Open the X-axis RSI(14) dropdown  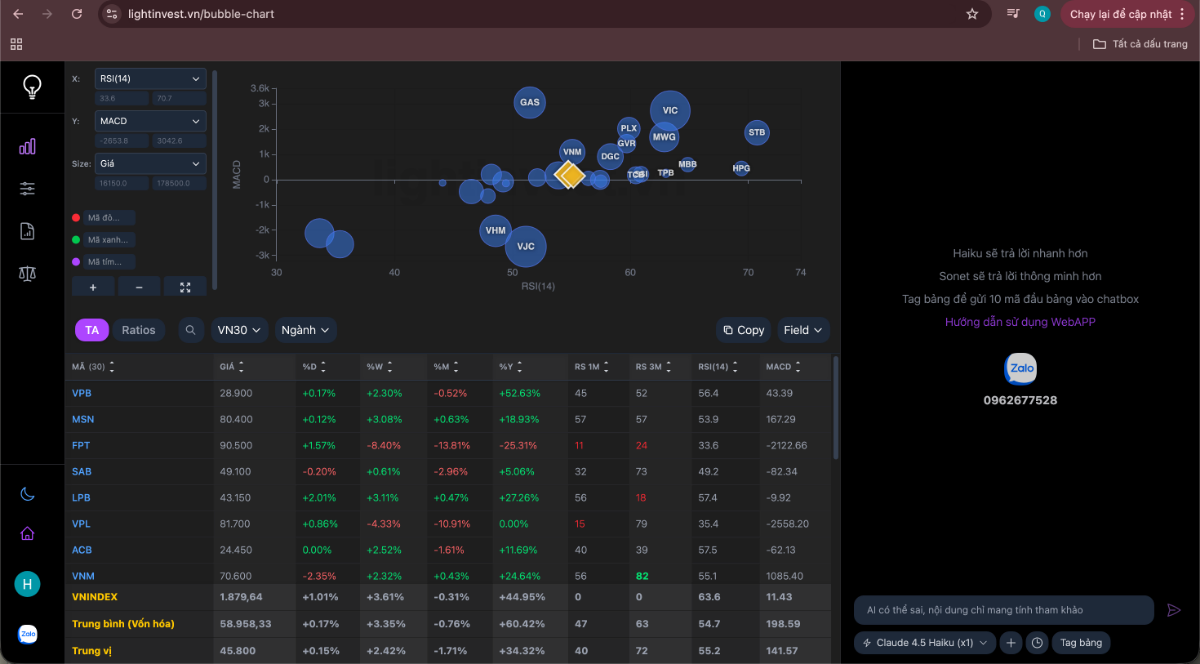tap(149, 78)
